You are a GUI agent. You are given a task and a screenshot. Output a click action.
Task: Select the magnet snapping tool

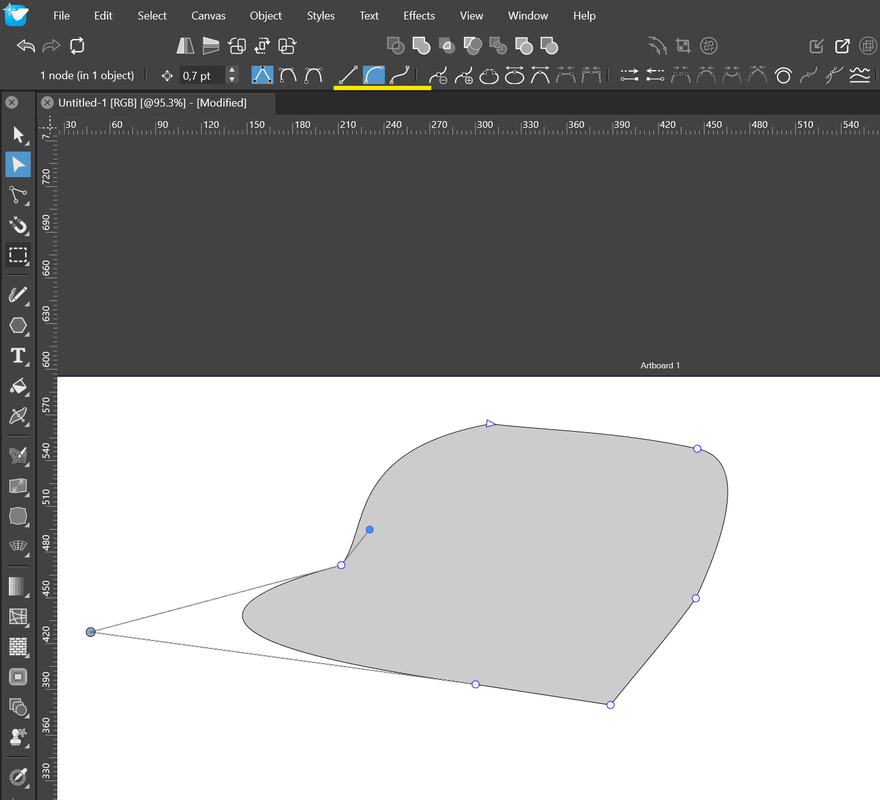click(x=18, y=225)
